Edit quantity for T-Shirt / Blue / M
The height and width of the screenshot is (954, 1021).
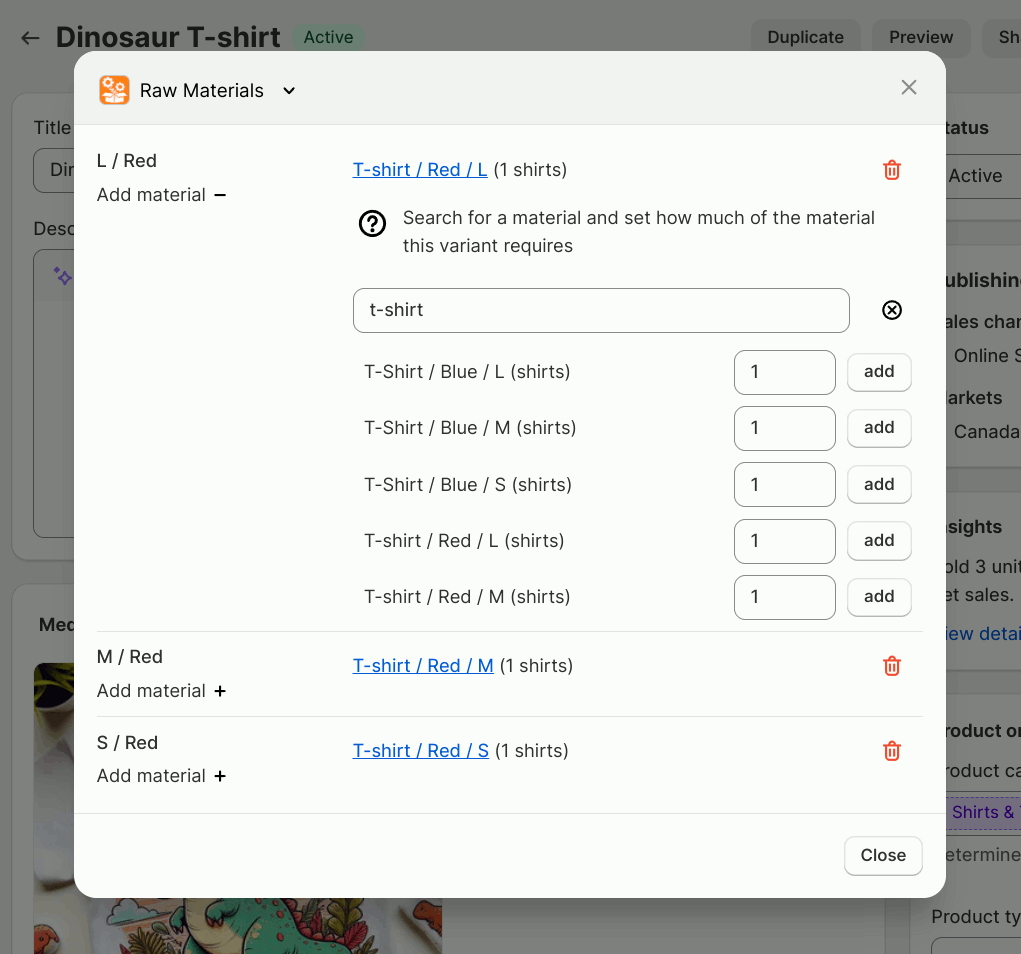pos(785,428)
